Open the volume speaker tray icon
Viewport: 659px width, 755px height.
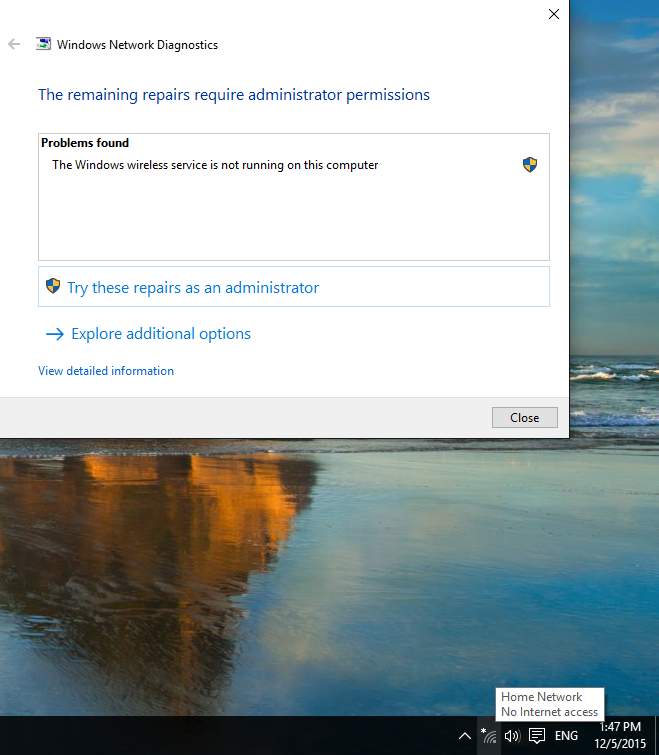click(x=512, y=736)
